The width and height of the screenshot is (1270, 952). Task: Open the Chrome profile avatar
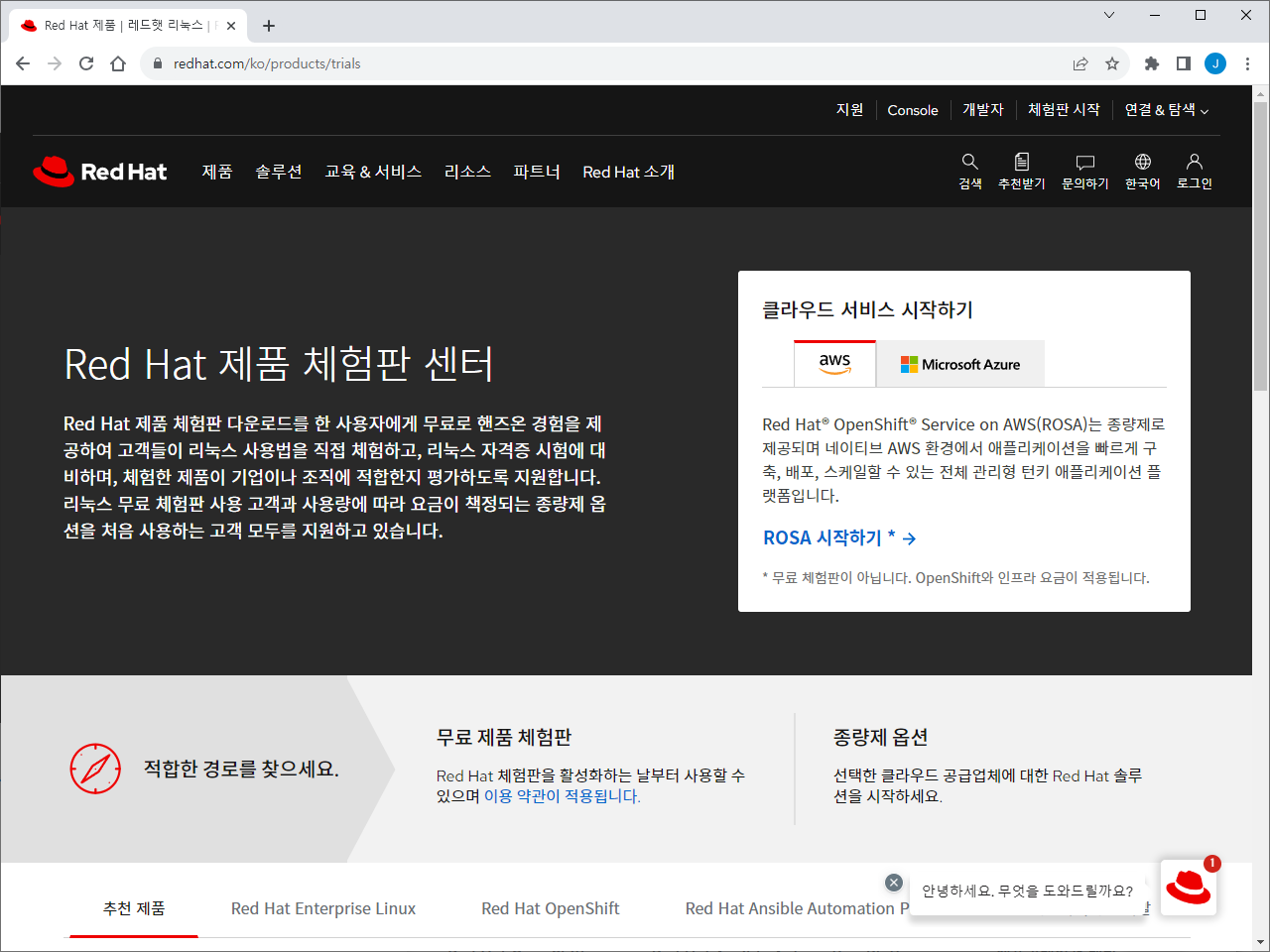coord(1215,63)
